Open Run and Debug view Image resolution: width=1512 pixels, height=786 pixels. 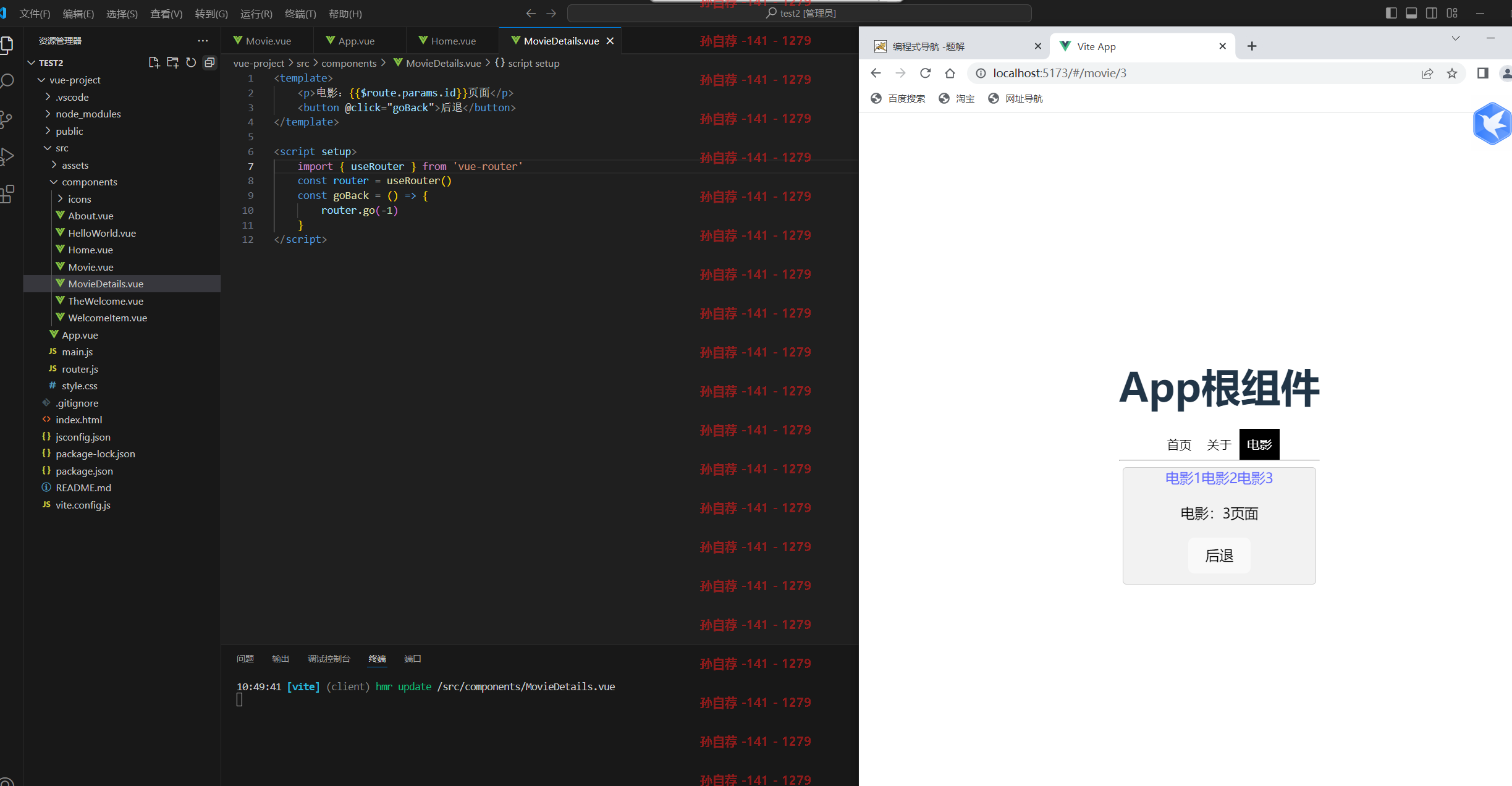(7, 156)
